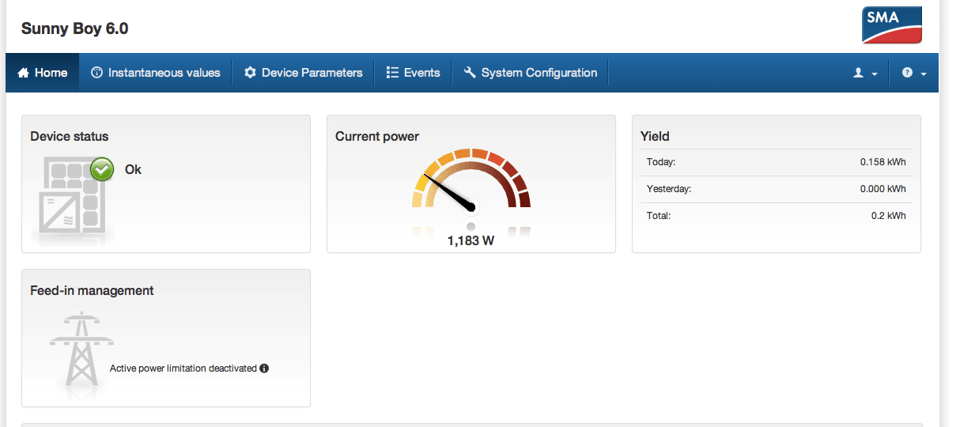This screenshot has height=427, width=960.
Task: Click the wrench icon beside System Configuration
Action: pos(470,73)
